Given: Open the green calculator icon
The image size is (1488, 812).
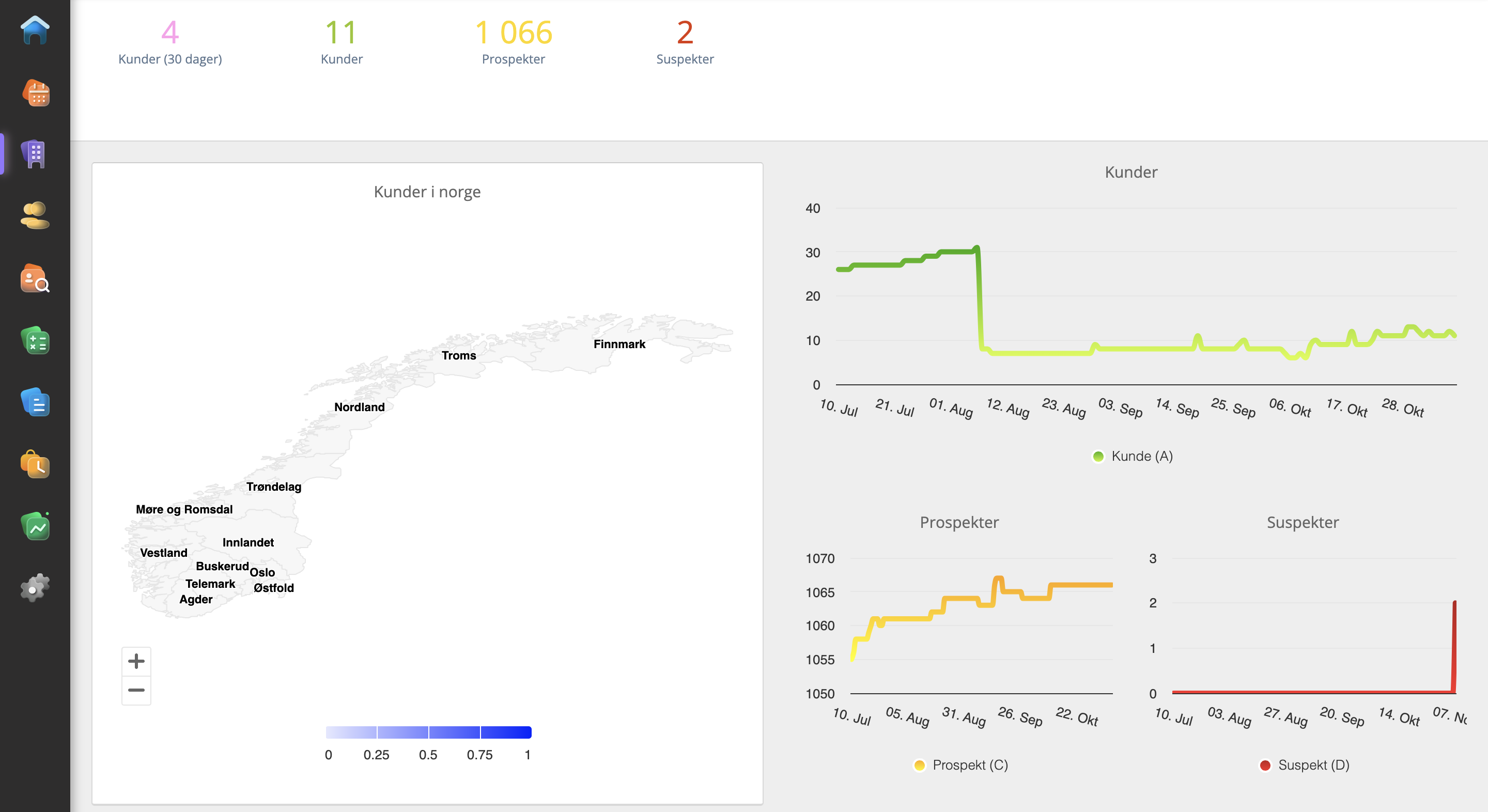Looking at the screenshot, I should click(35, 340).
